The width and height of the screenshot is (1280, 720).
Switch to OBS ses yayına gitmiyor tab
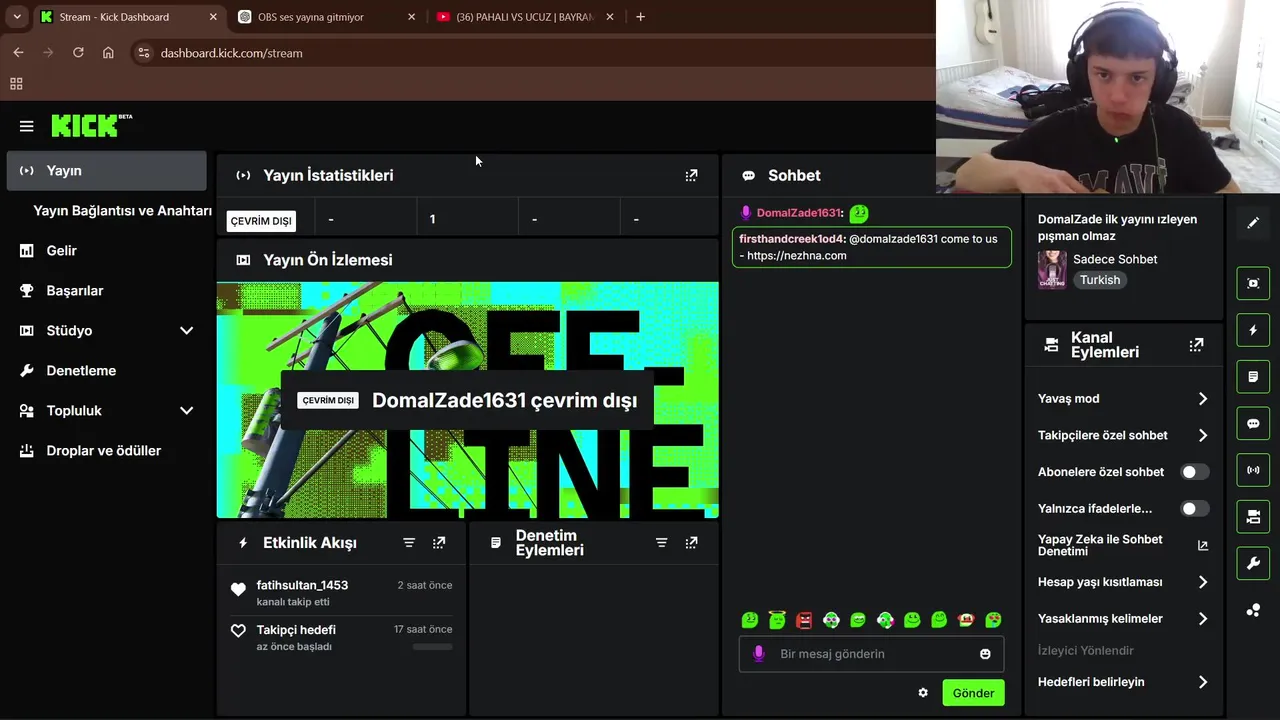pyautogui.click(x=327, y=17)
